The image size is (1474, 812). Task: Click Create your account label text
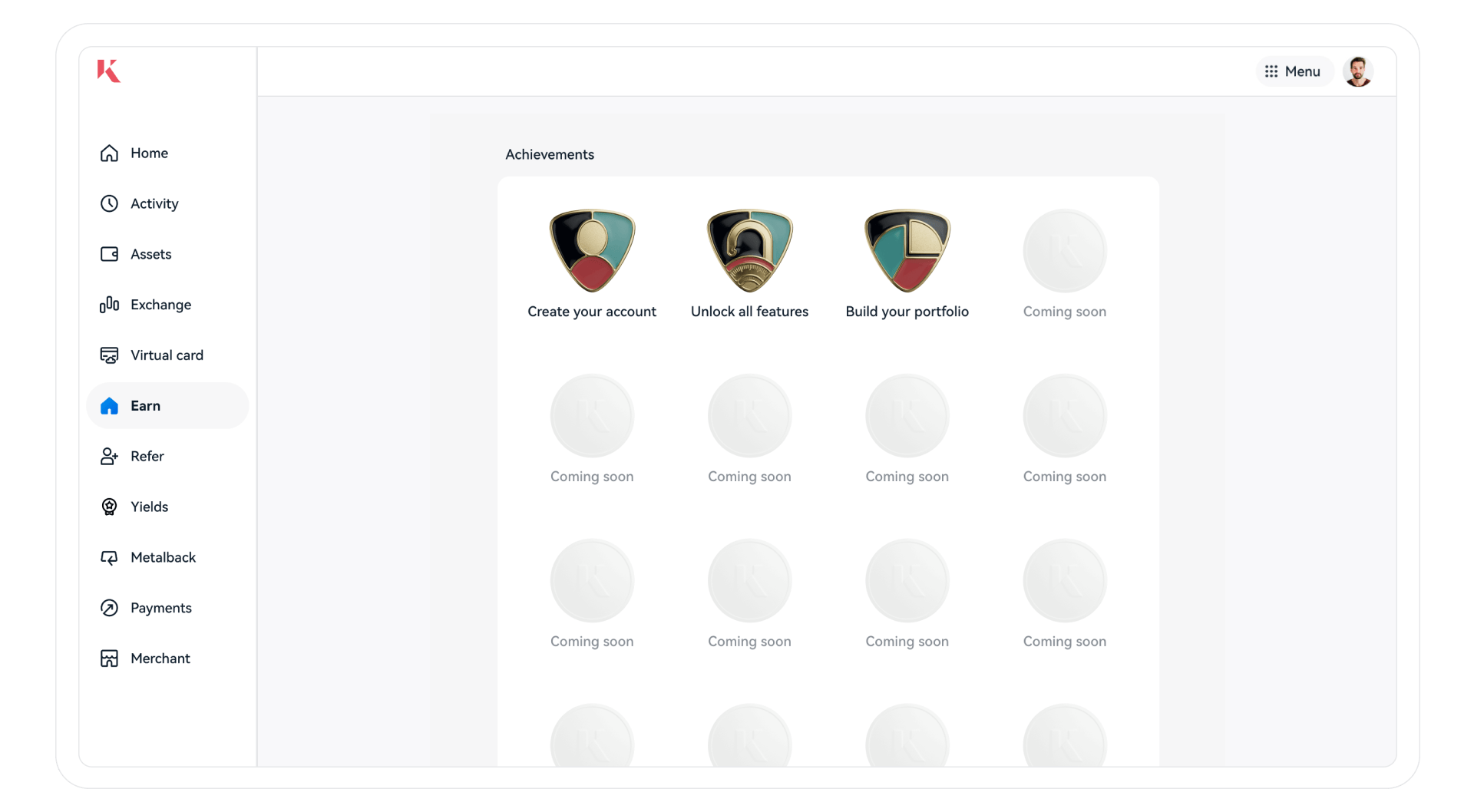pos(592,312)
